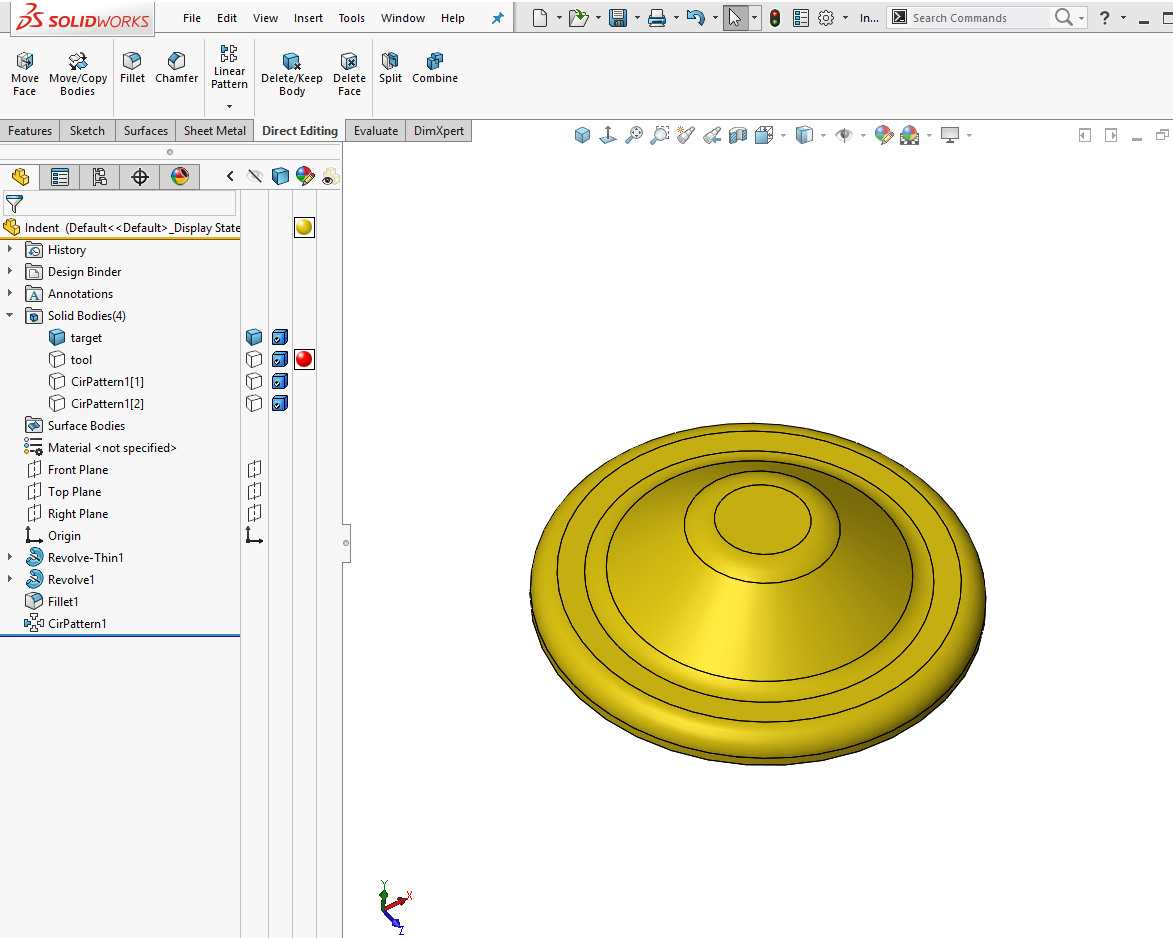1173x938 pixels.
Task: Open the Save dropdown arrow
Action: click(637, 18)
